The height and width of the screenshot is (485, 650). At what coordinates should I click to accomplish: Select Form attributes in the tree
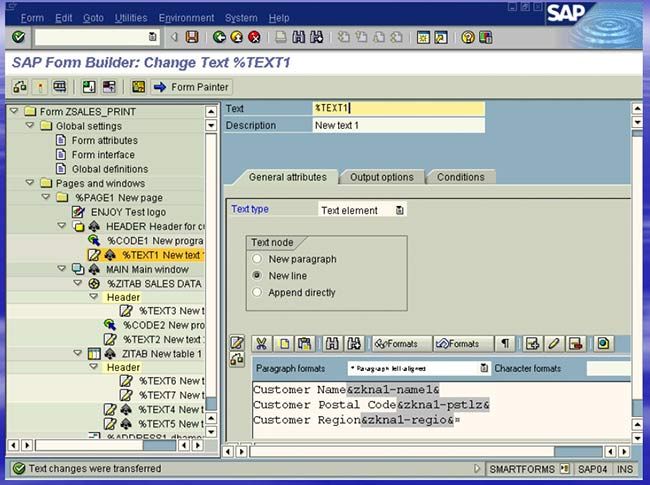point(104,141)
